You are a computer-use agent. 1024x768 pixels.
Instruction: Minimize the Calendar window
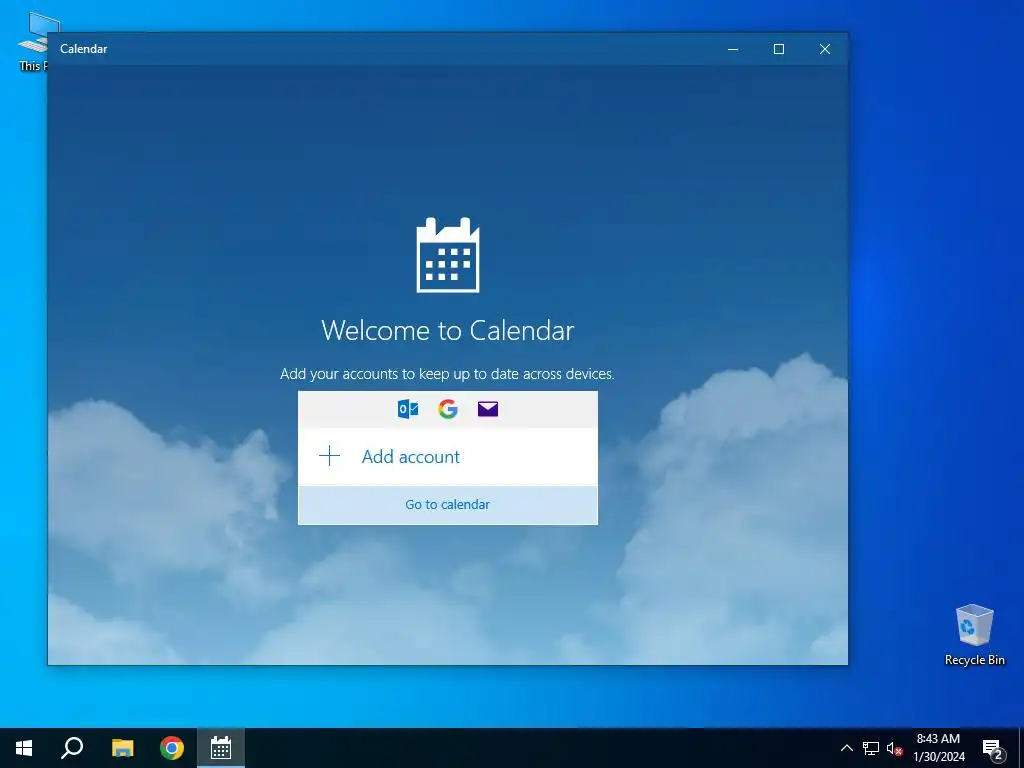coord(733,49)
